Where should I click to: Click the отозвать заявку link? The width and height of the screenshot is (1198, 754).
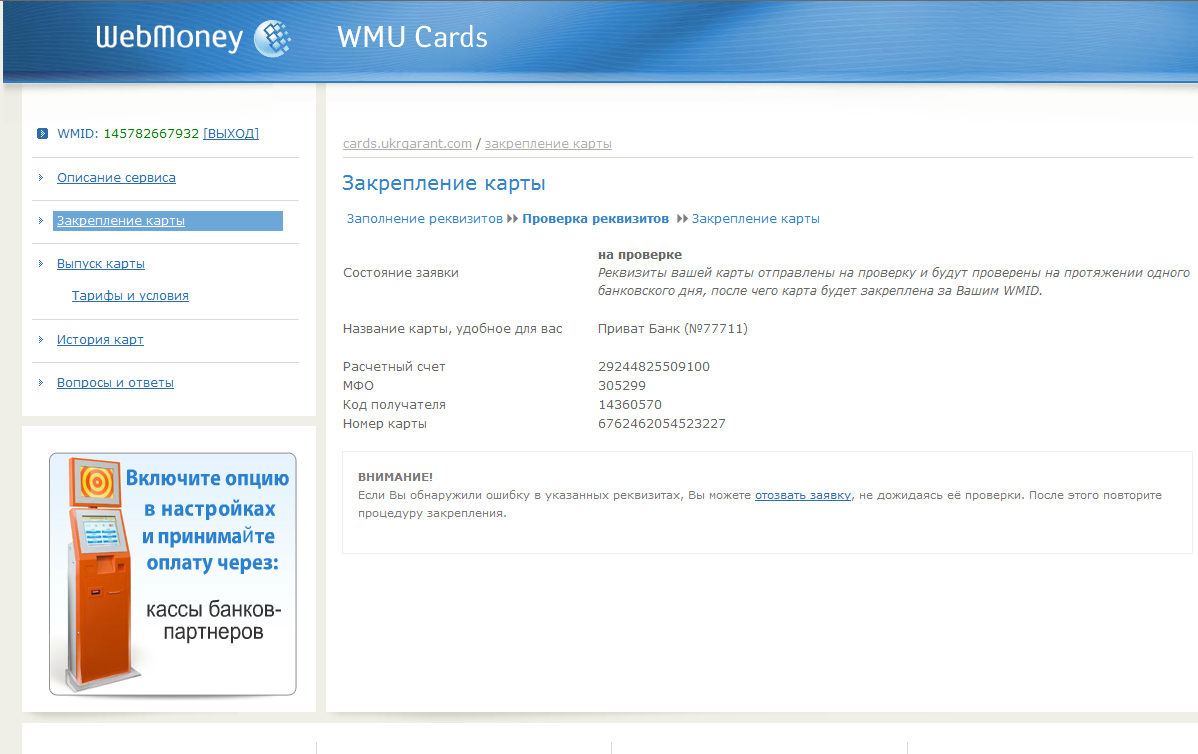[803, 495]
